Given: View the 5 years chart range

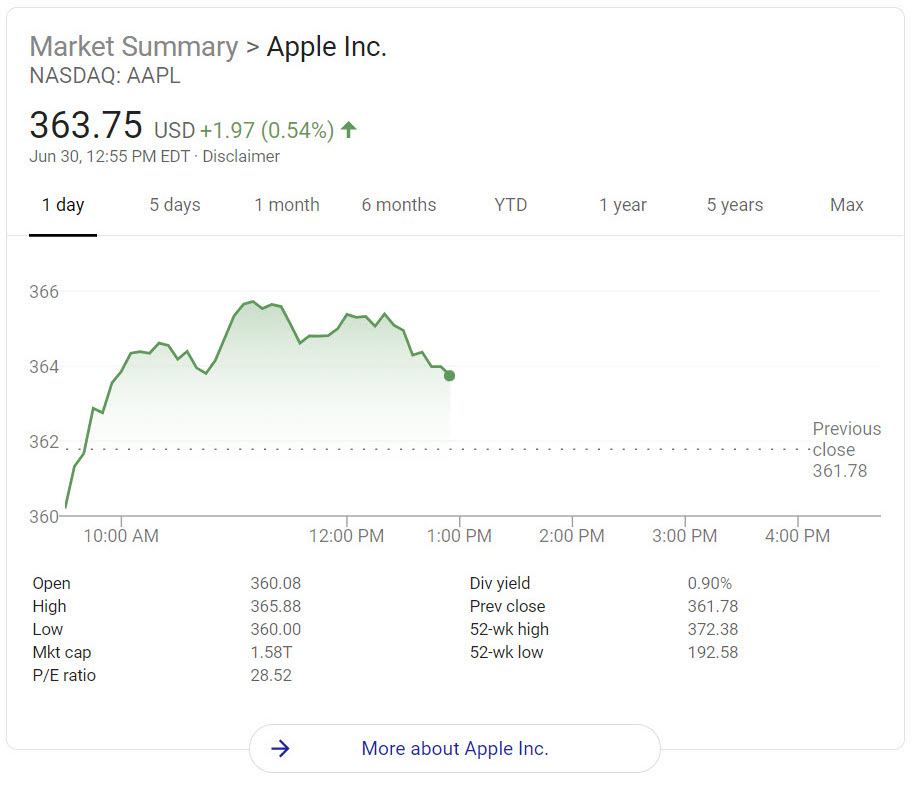Looking at the screenshot, I should (735, 205).
